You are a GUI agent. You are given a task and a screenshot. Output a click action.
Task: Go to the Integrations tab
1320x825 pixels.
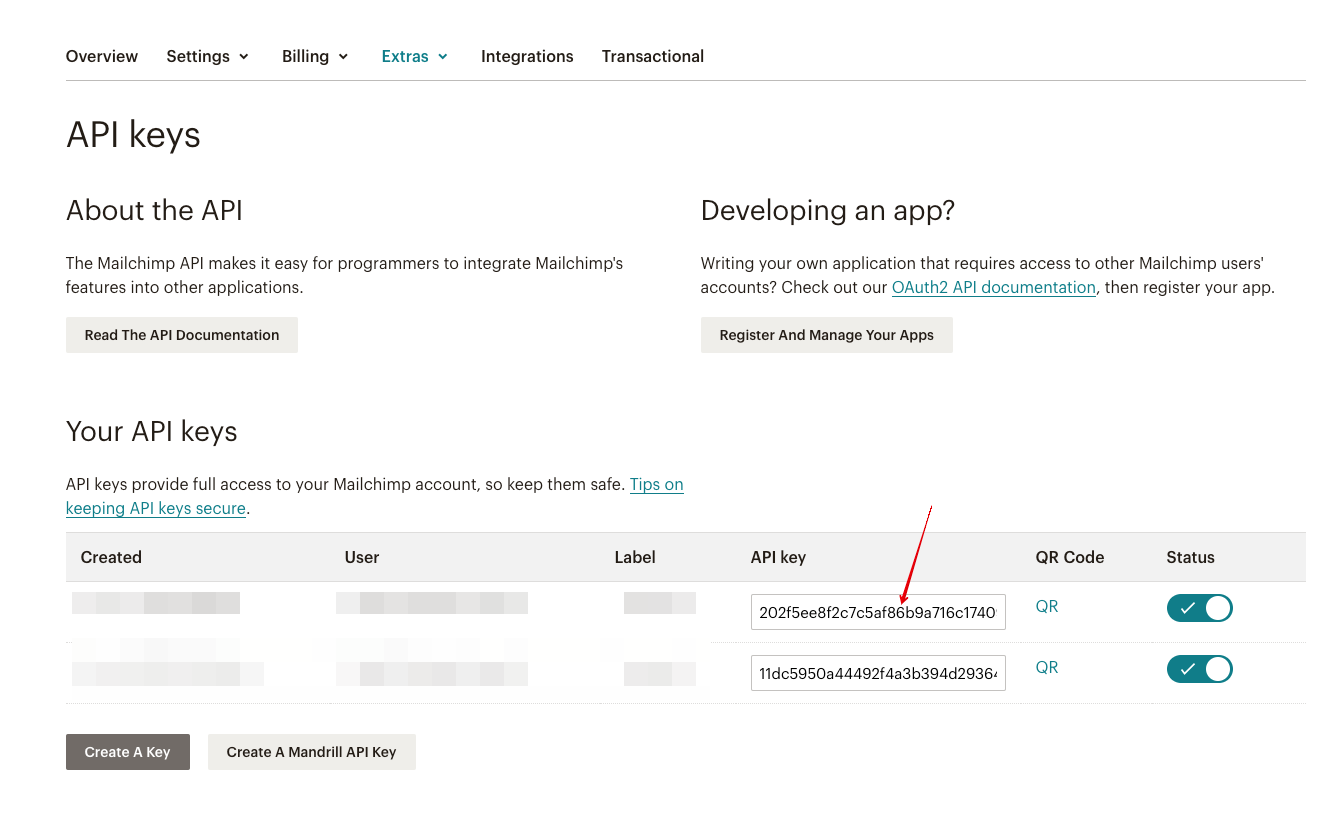527,56
